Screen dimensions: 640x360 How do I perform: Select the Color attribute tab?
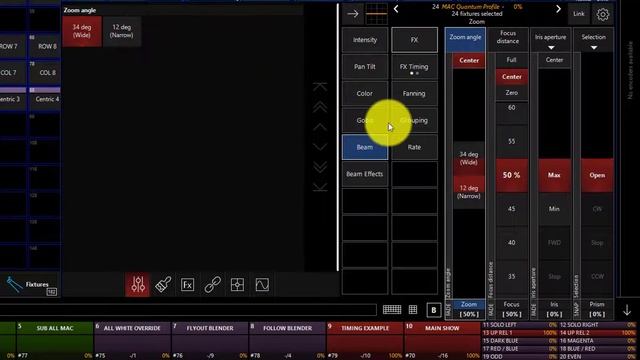tap(365, 93)
